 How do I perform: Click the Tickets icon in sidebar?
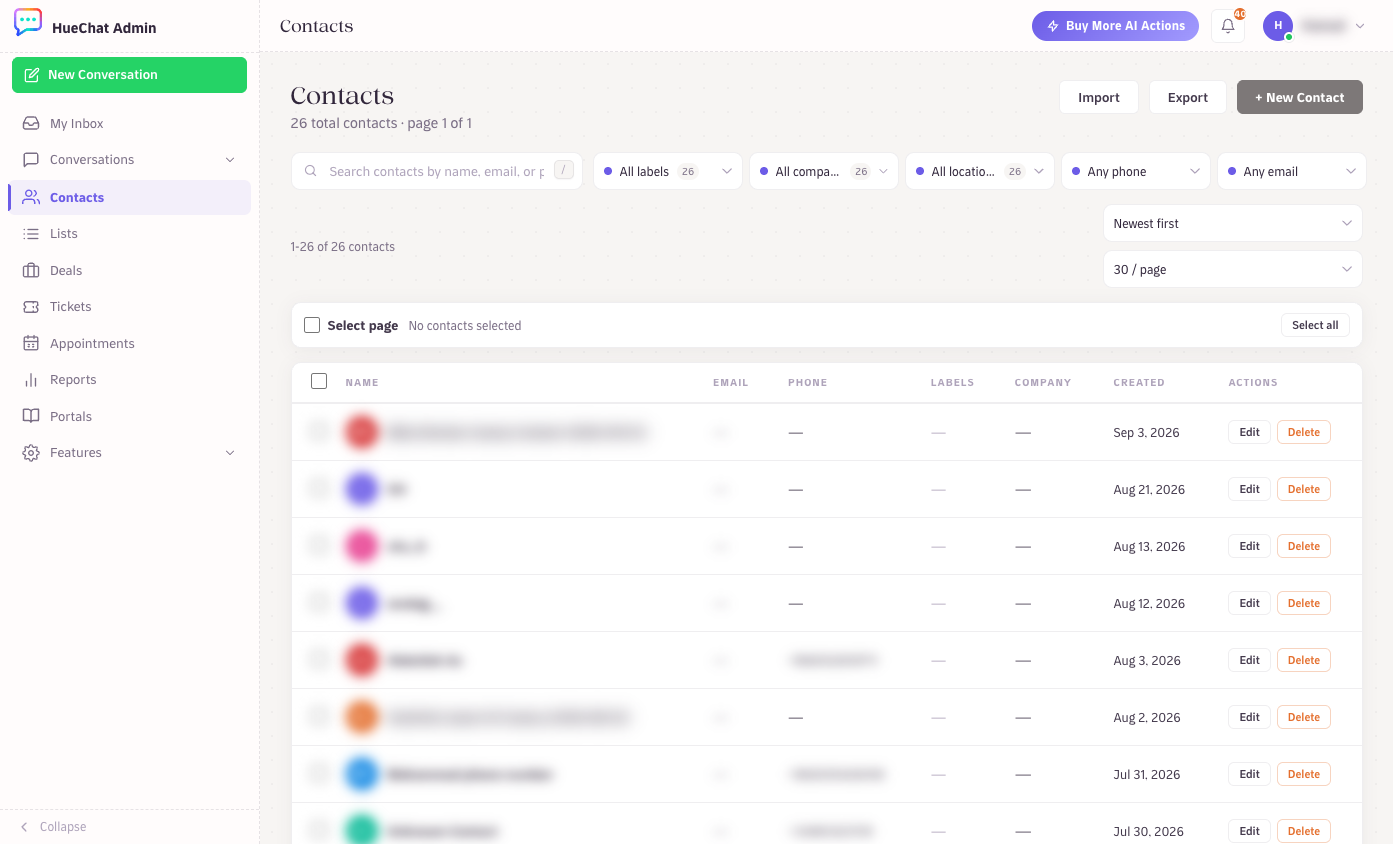click(31, 307)
